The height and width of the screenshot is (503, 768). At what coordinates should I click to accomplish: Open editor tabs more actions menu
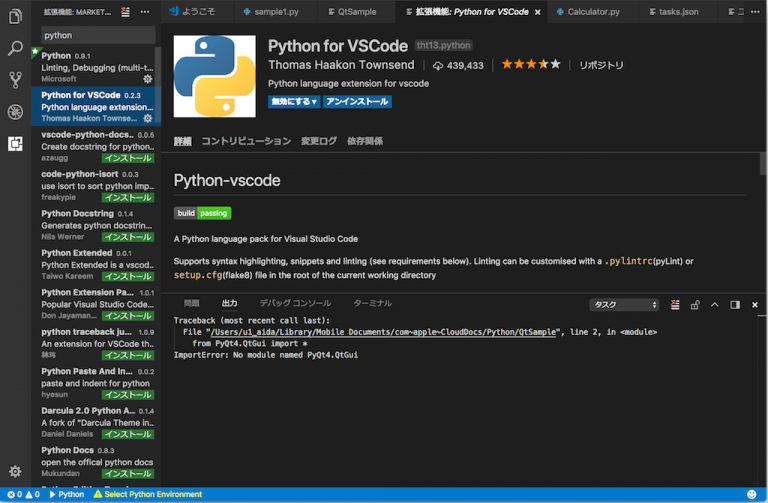tap(755, 12)
